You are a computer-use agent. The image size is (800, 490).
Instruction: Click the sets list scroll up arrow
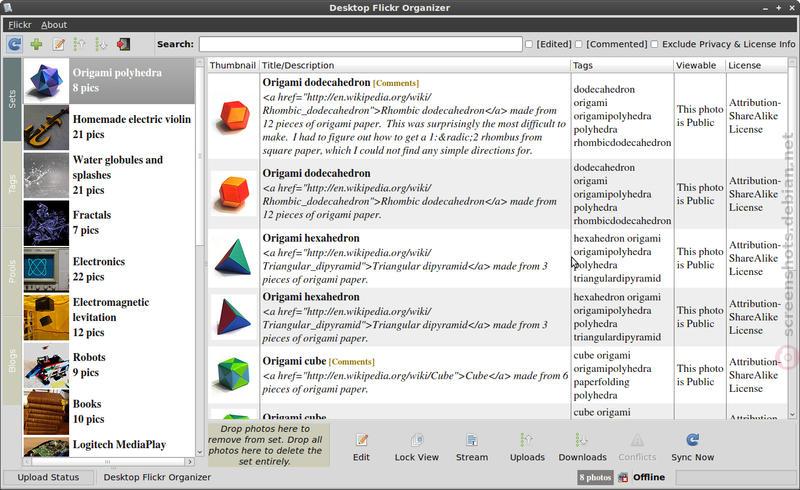coord(199,63)
